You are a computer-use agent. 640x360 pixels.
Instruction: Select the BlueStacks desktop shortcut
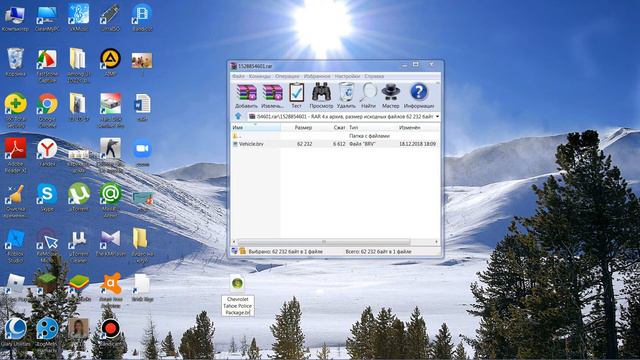pyautogui.click(x=79, y=287)
